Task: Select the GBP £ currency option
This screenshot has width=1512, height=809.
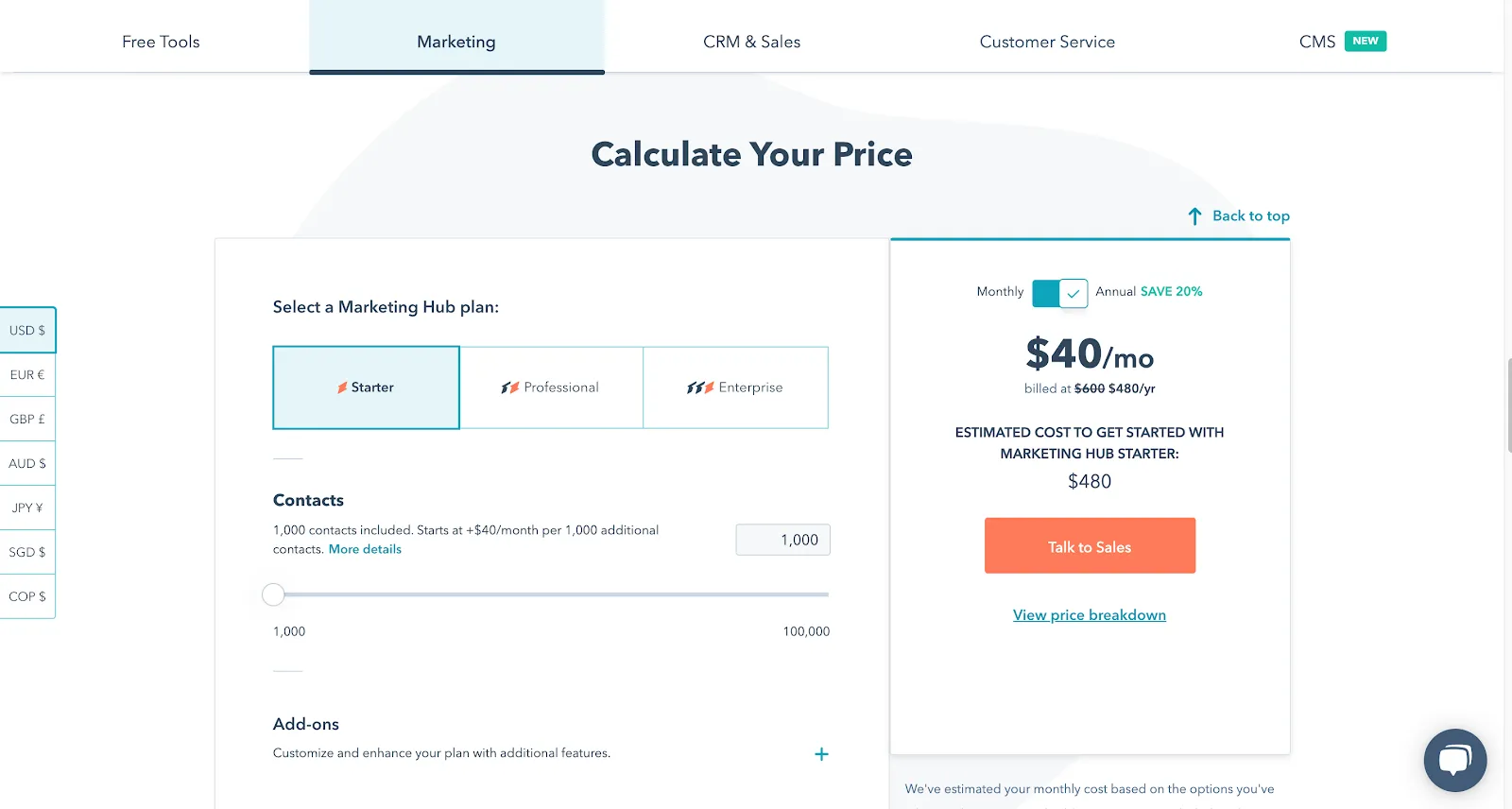Action: [27, 420]
